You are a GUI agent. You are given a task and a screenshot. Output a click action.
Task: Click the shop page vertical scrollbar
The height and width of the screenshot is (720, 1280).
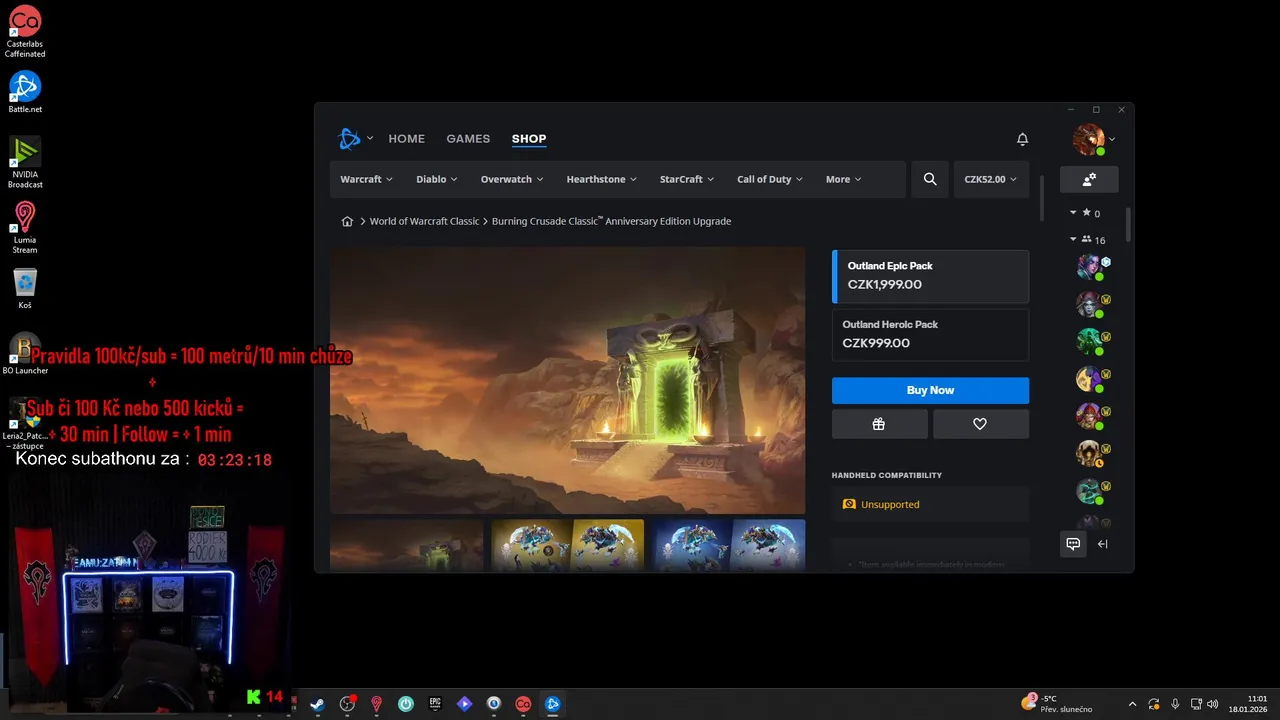[1042, 199]
